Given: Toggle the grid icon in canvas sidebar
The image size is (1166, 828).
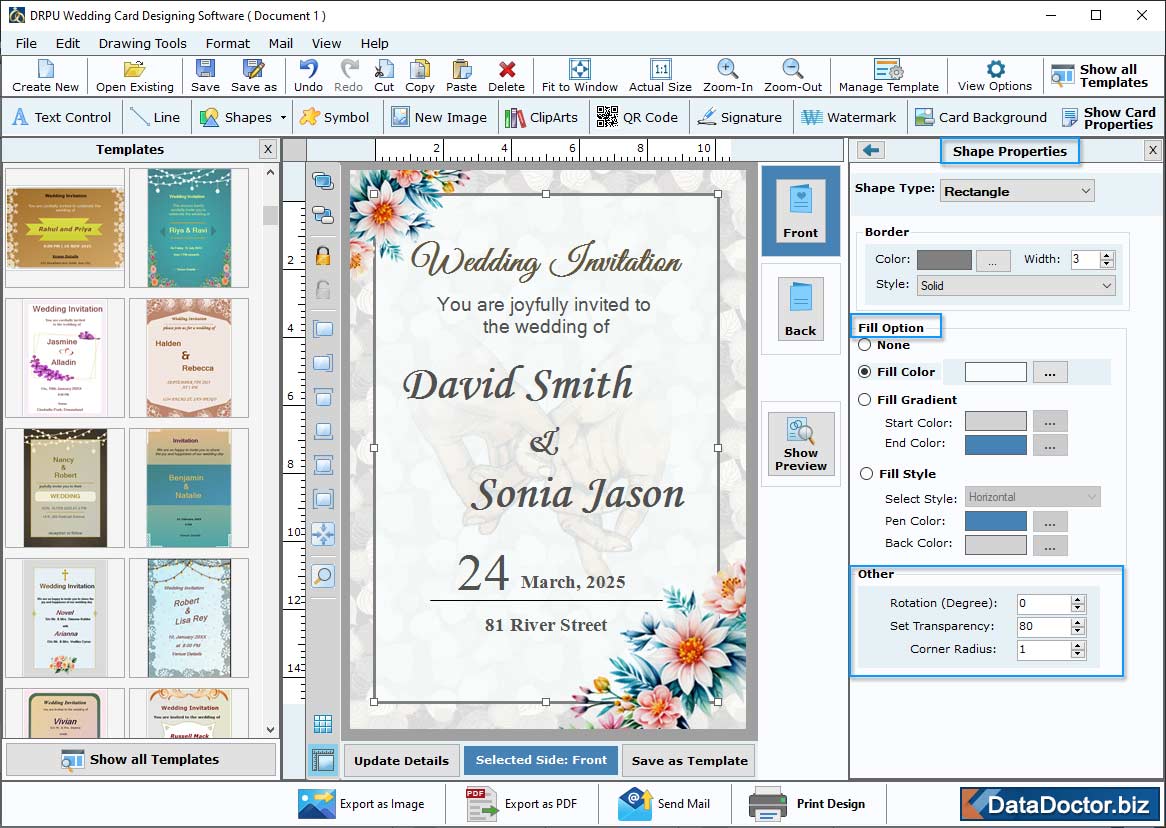Looking at the screenshot, I should click(323, 723).
